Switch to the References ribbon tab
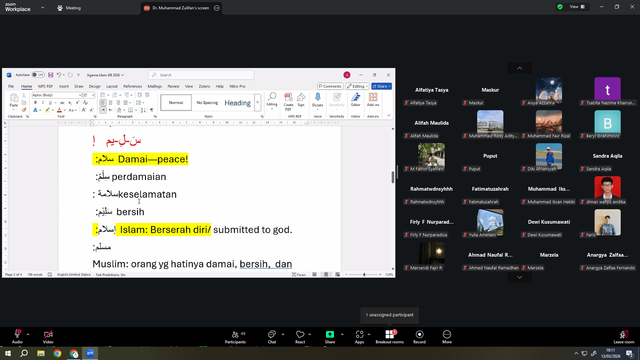The width and height of the screenshot is (640, 360). (x=133, y=87)
